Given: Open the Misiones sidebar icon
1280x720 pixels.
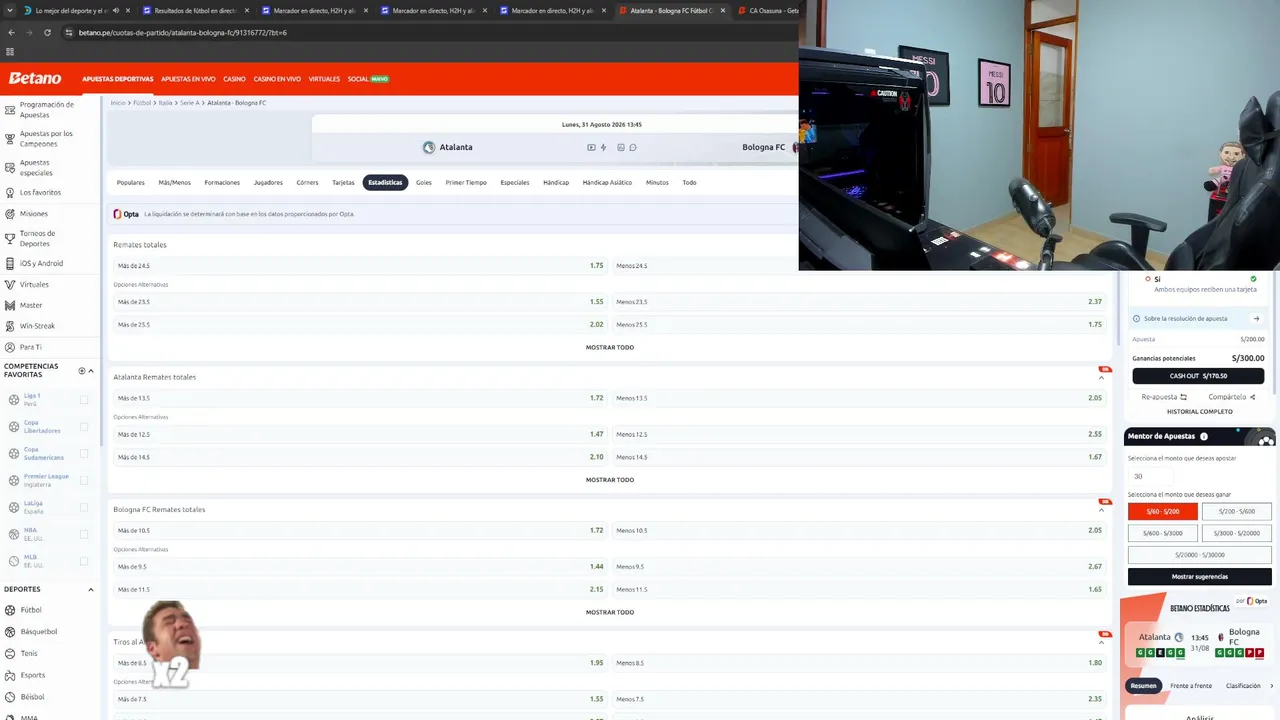Looking at the screenshot, I should (x=10, y=213).
